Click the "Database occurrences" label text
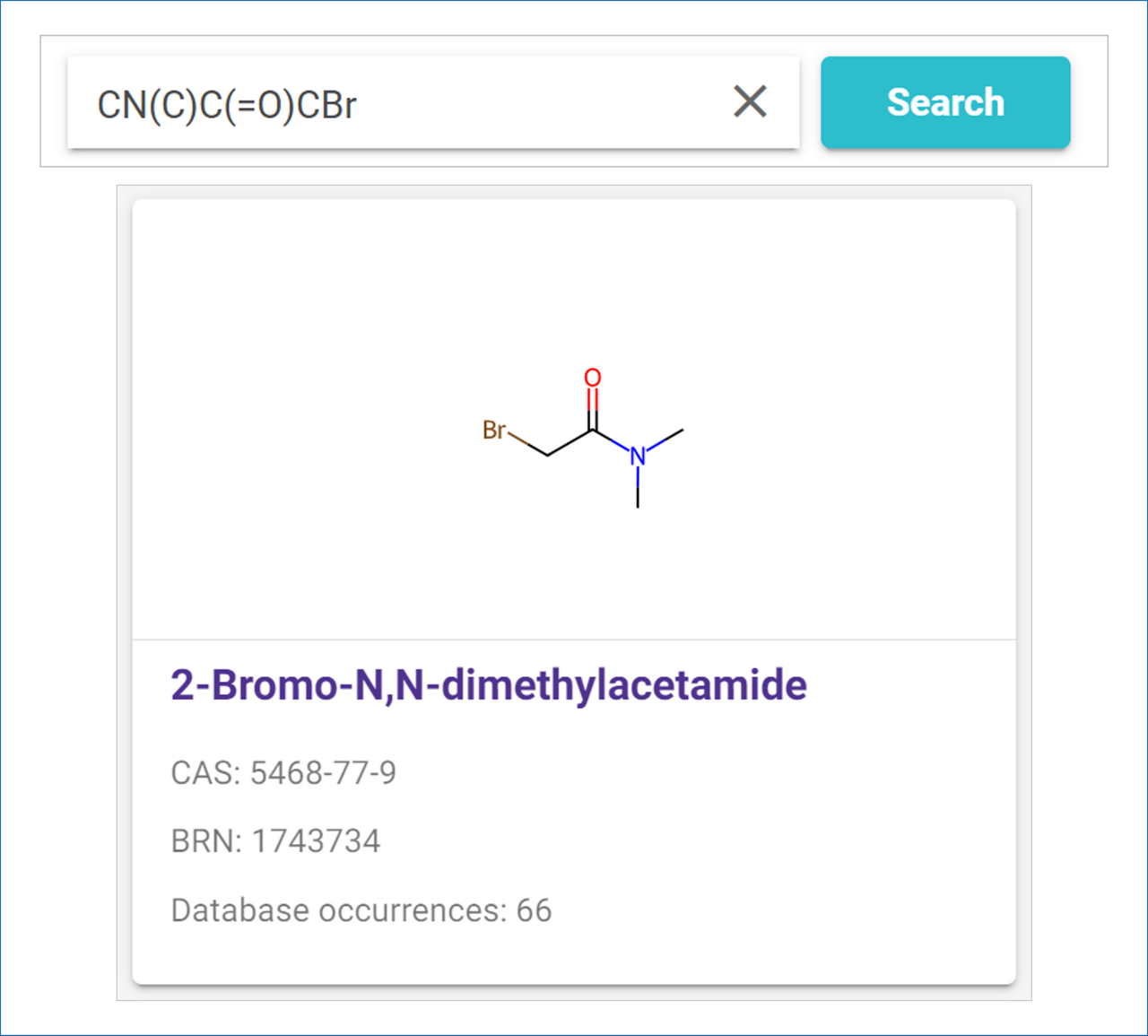This screenshot has width=1148, height=1036. pyautogui.click(x=339, y=910)
